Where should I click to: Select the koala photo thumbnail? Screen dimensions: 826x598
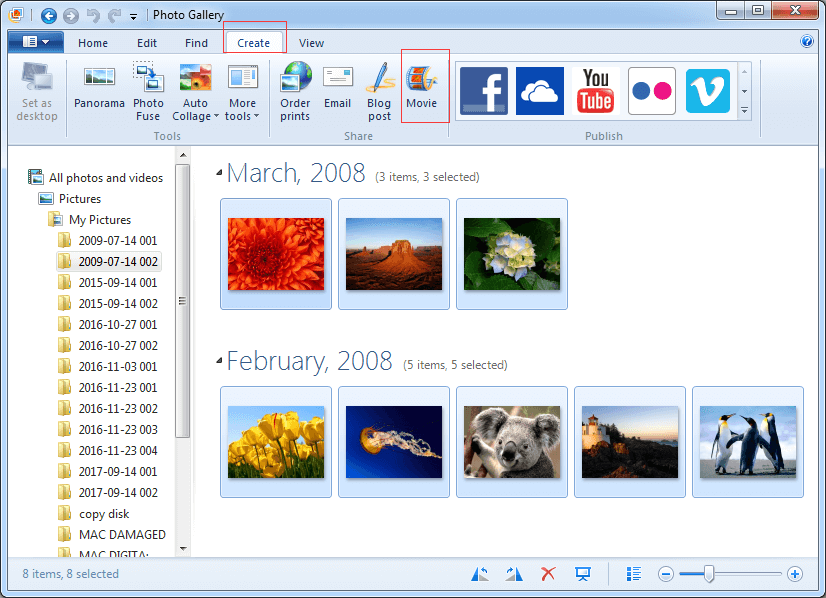511,441
